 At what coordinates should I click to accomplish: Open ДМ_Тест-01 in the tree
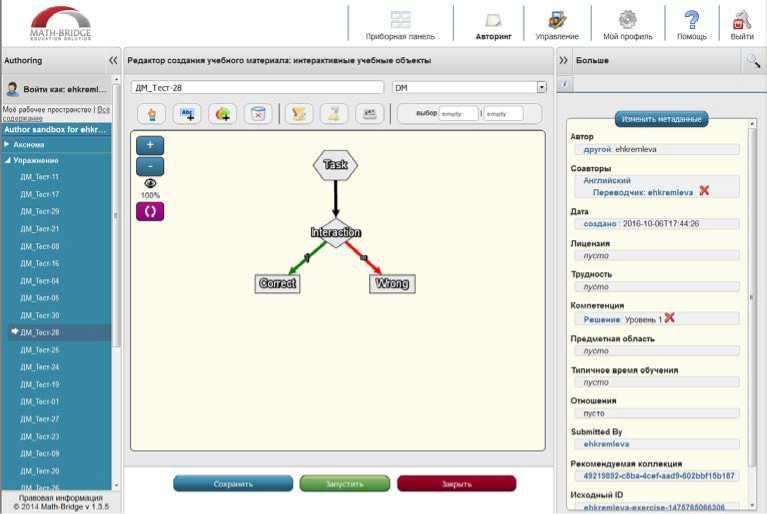coord(40,402)
